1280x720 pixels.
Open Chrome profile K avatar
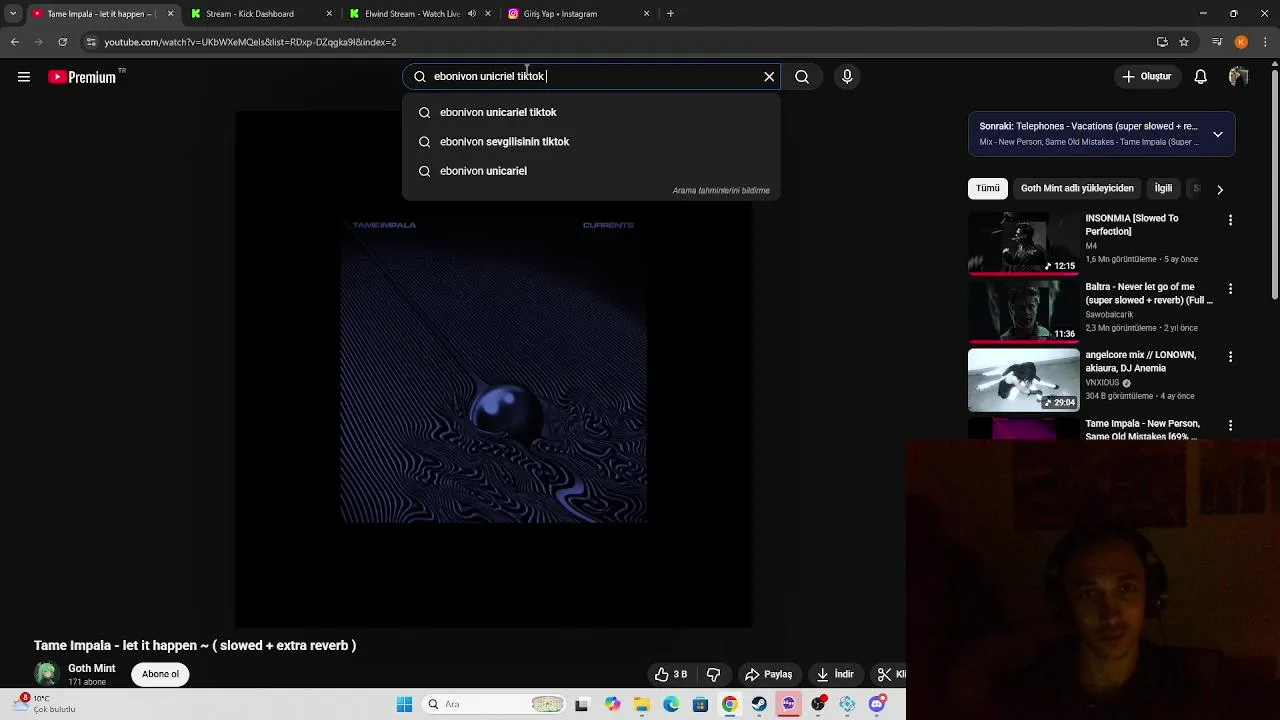click(x=1241, y=42)
